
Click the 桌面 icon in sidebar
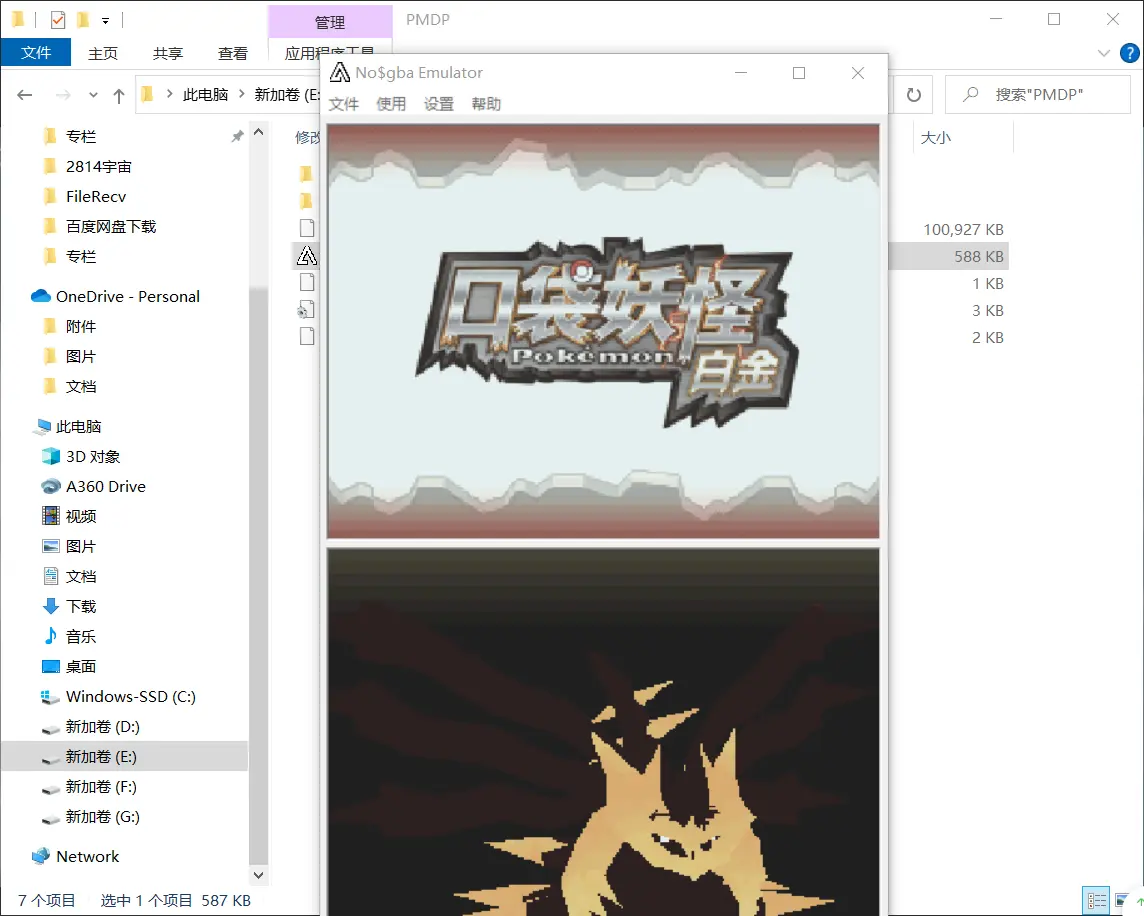[x=50, y=666]
